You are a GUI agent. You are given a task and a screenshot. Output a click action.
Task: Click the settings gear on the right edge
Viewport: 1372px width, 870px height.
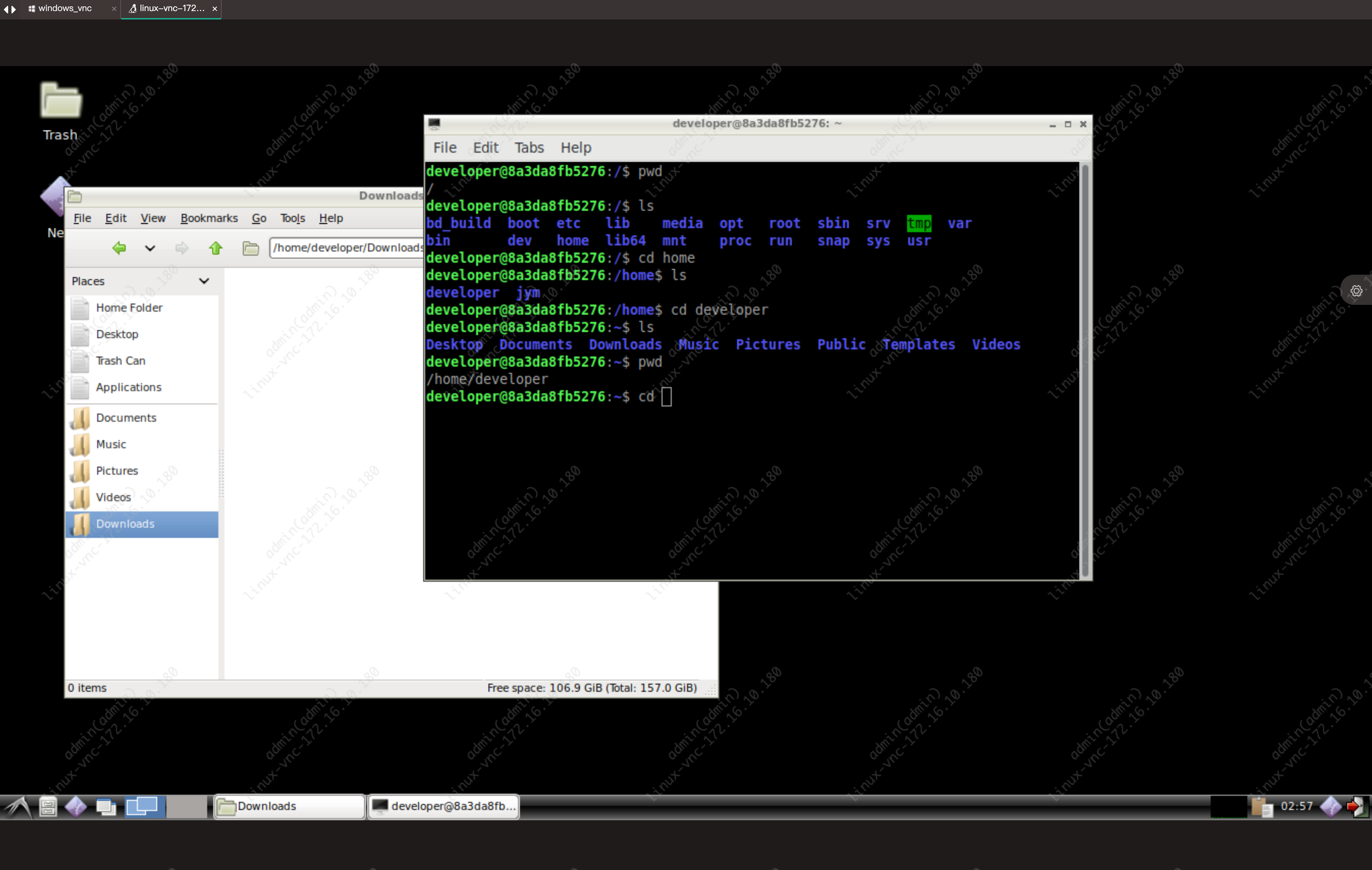[x=1357, y=291]
